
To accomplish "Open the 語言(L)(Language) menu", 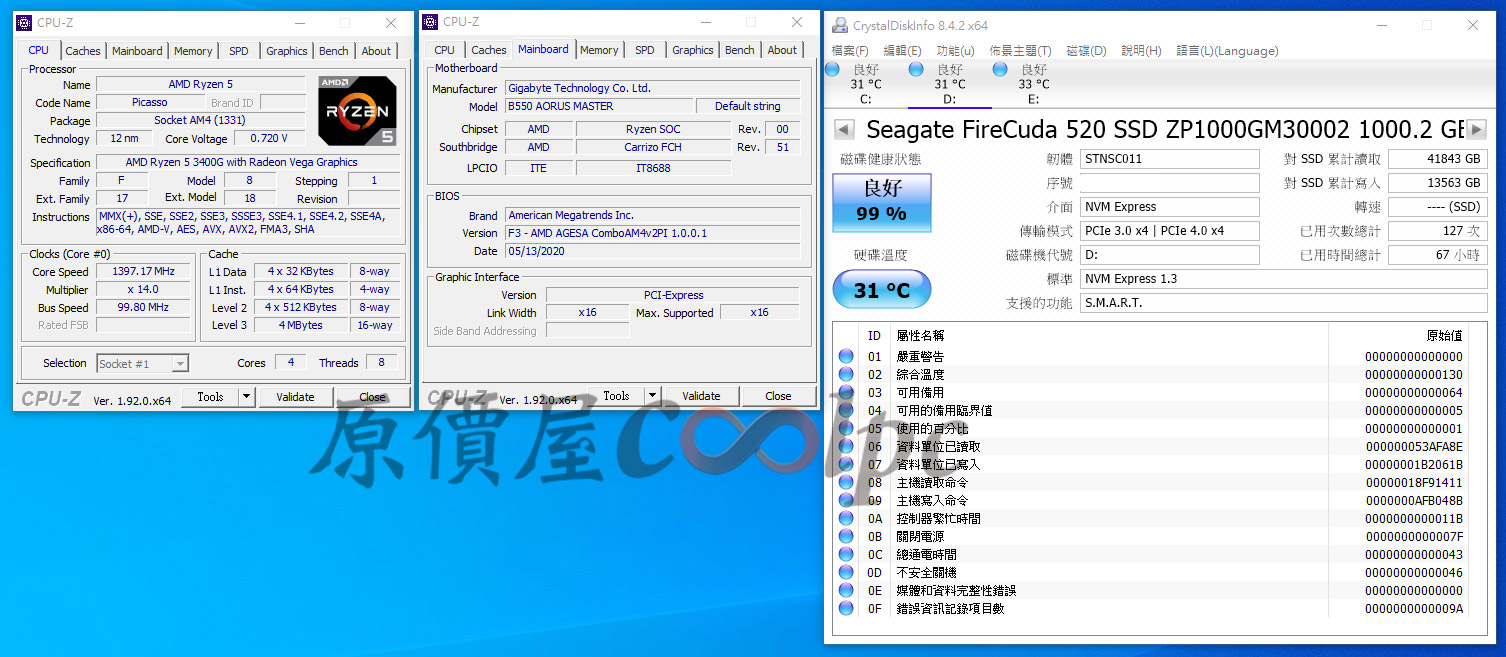I will pyautogui.click(x=1227, y=51).
